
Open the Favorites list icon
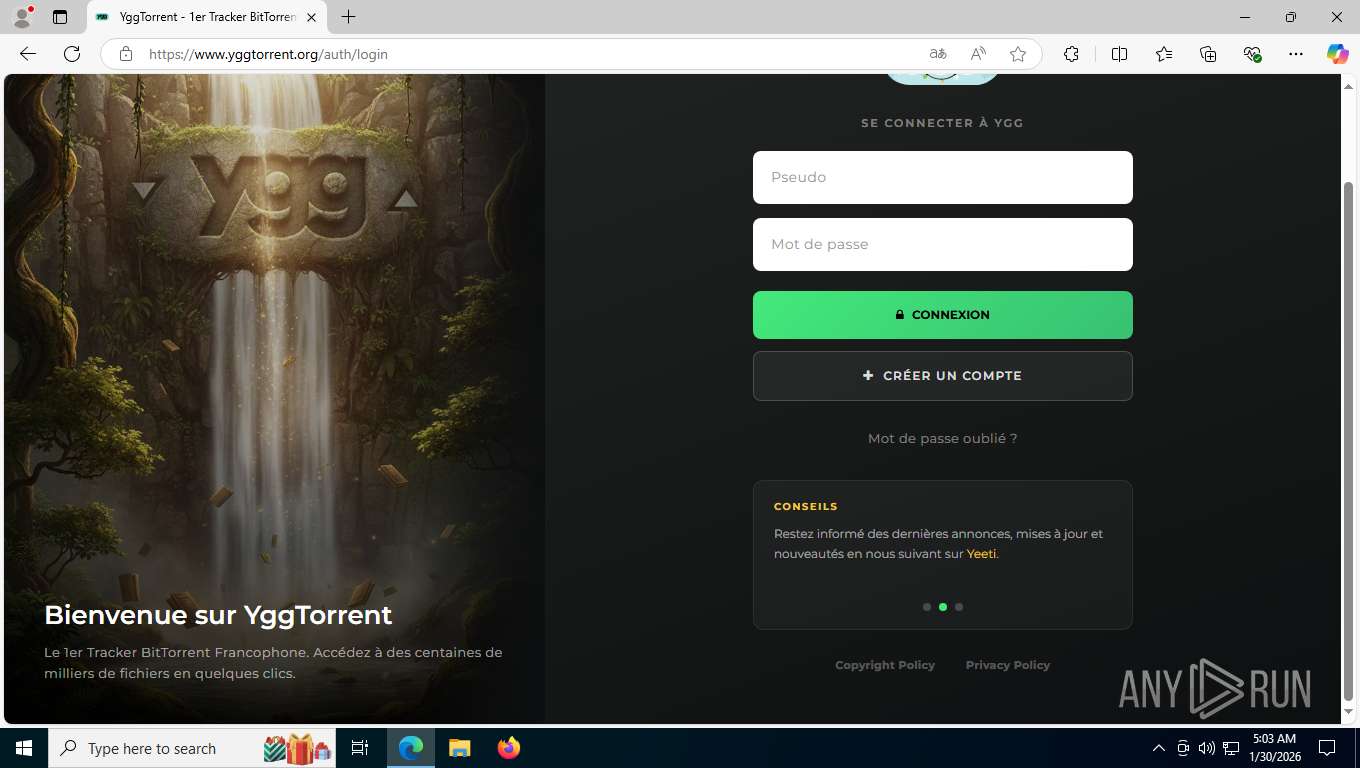pyautogui.click(x=1164, y=54)
